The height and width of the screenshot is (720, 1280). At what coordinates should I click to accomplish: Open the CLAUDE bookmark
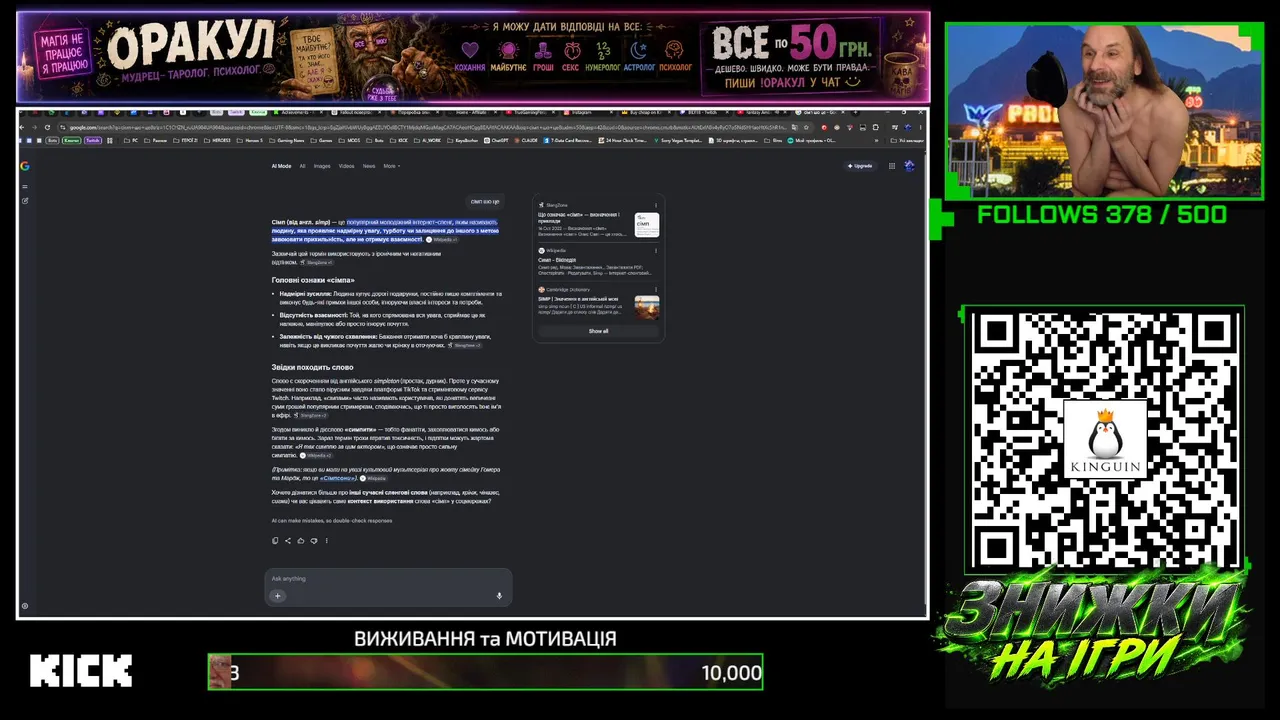click(x=526, y=140)
